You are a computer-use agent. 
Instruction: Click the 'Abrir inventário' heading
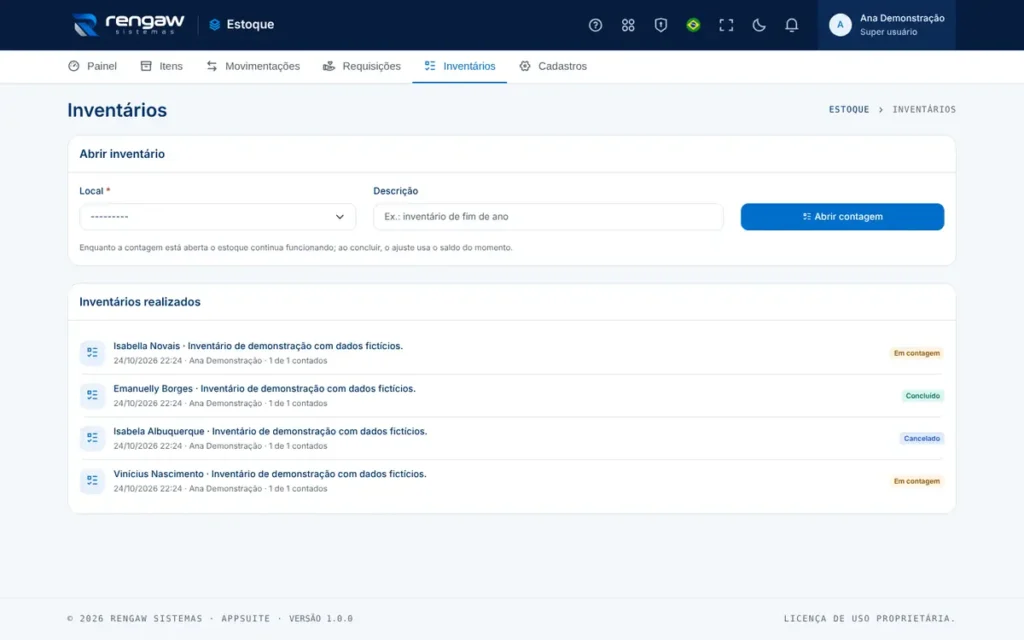(x=122, y=154)
